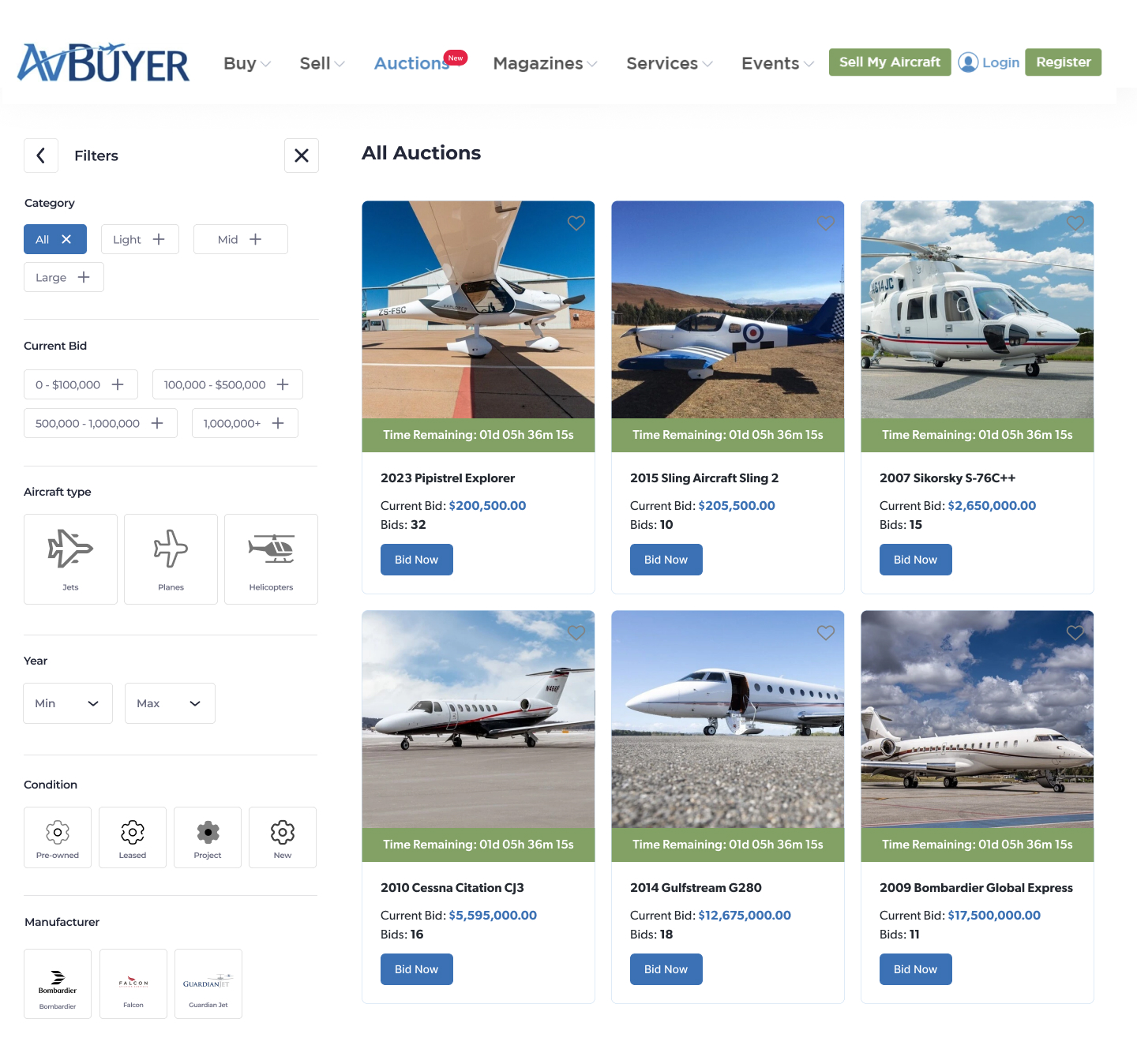Open the Min year dropdown
The height and width of the screenshot is (1064, 1137).
[x=68, y=703]
